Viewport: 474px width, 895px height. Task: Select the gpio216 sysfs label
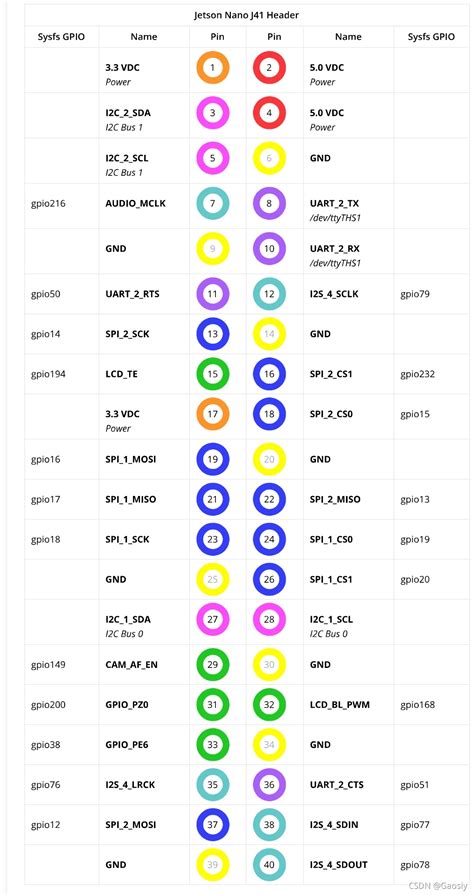tap(48, 203)
